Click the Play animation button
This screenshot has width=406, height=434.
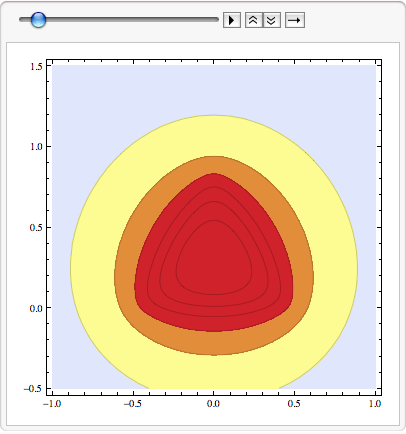[x=232, y=20]
